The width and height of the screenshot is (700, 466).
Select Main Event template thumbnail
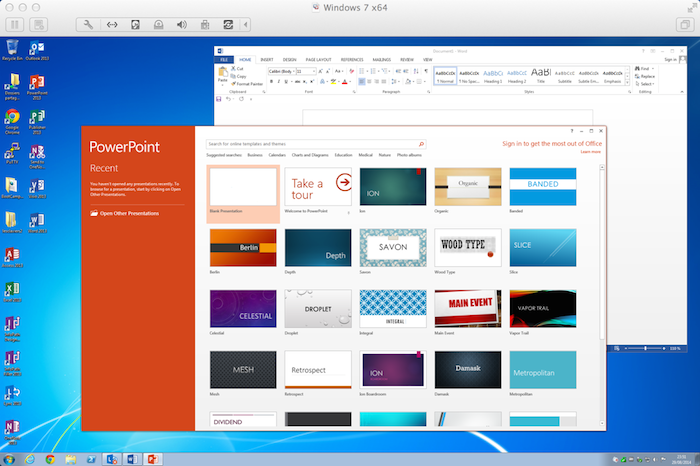coord(467,308)
